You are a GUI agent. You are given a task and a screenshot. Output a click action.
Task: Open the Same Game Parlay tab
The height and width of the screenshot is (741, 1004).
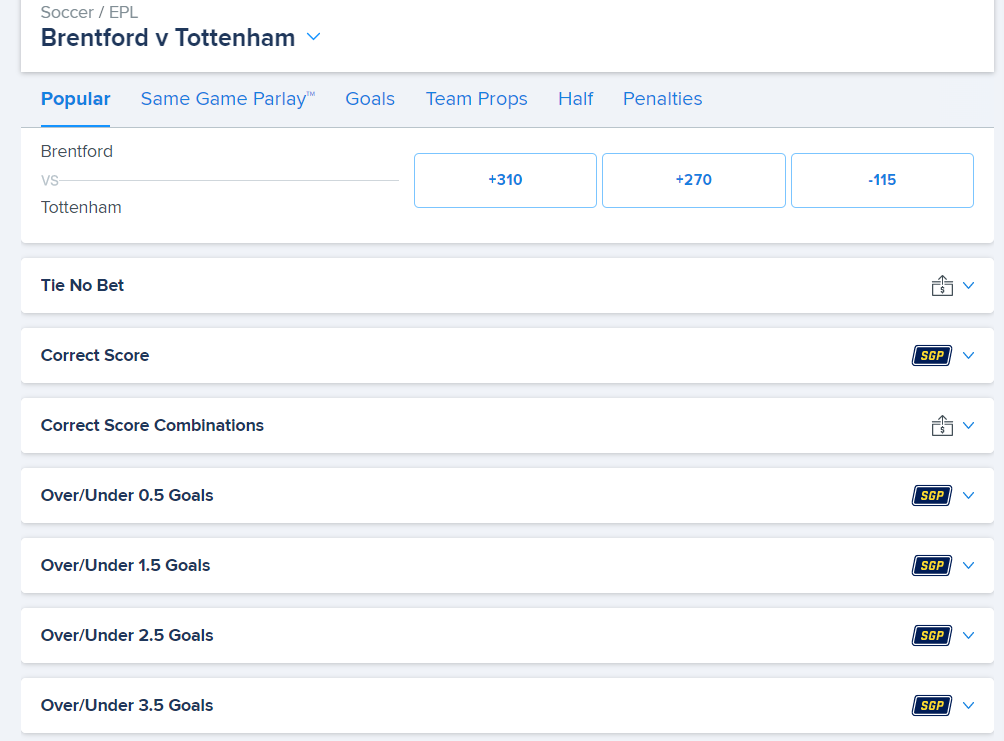(x=228, y=99)
